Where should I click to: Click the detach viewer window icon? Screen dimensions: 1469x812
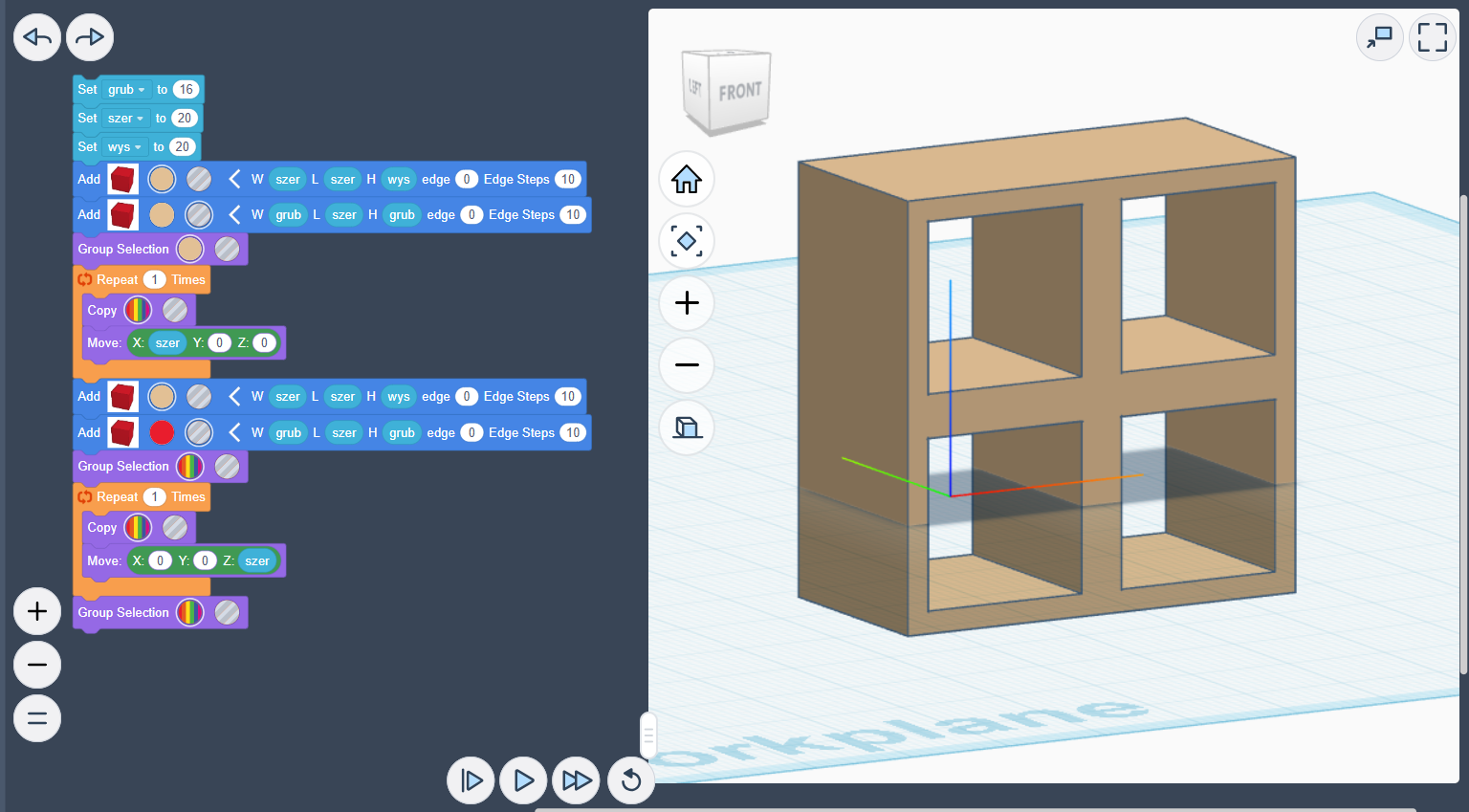tap(1379, 37)
